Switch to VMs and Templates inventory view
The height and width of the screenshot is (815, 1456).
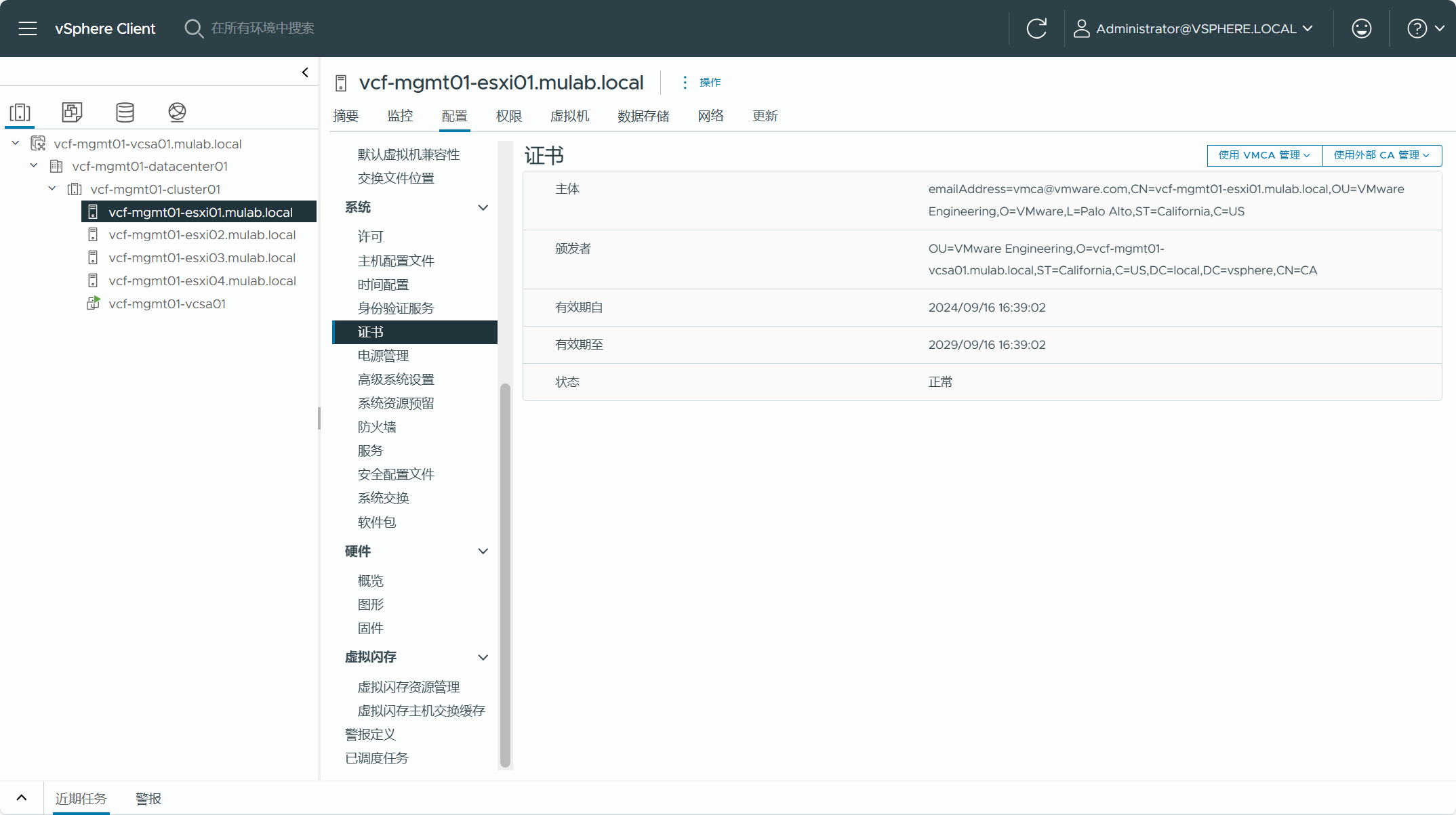pyautogui.click(x=72, y=112)
